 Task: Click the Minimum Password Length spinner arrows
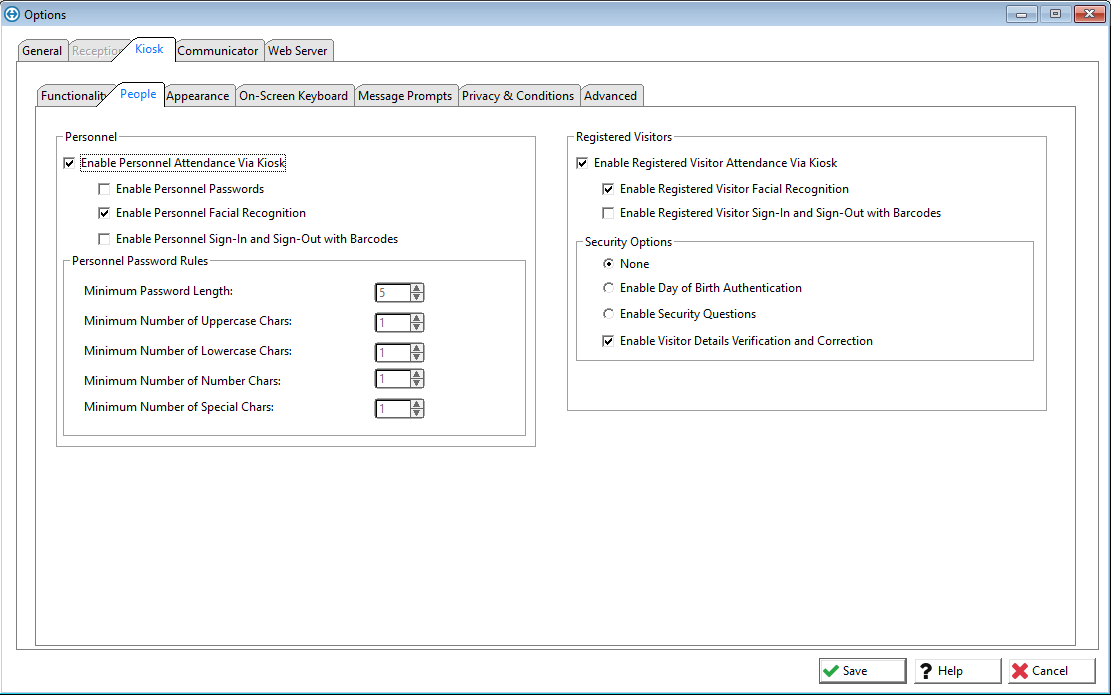tap(417, 293)
